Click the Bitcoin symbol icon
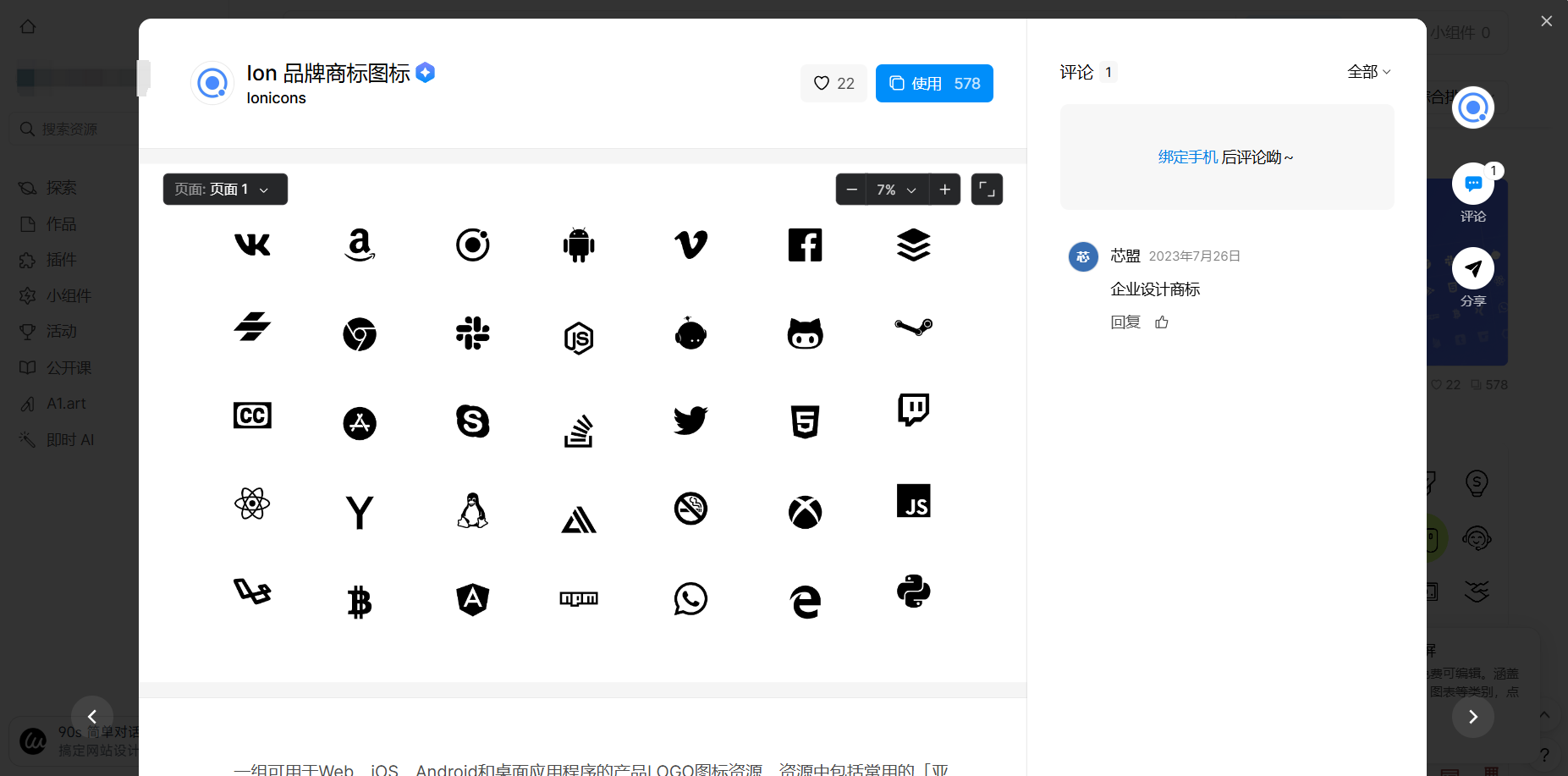Viewport: 1568px width, 776px height. pyautogui.click(x=360, y=602)
